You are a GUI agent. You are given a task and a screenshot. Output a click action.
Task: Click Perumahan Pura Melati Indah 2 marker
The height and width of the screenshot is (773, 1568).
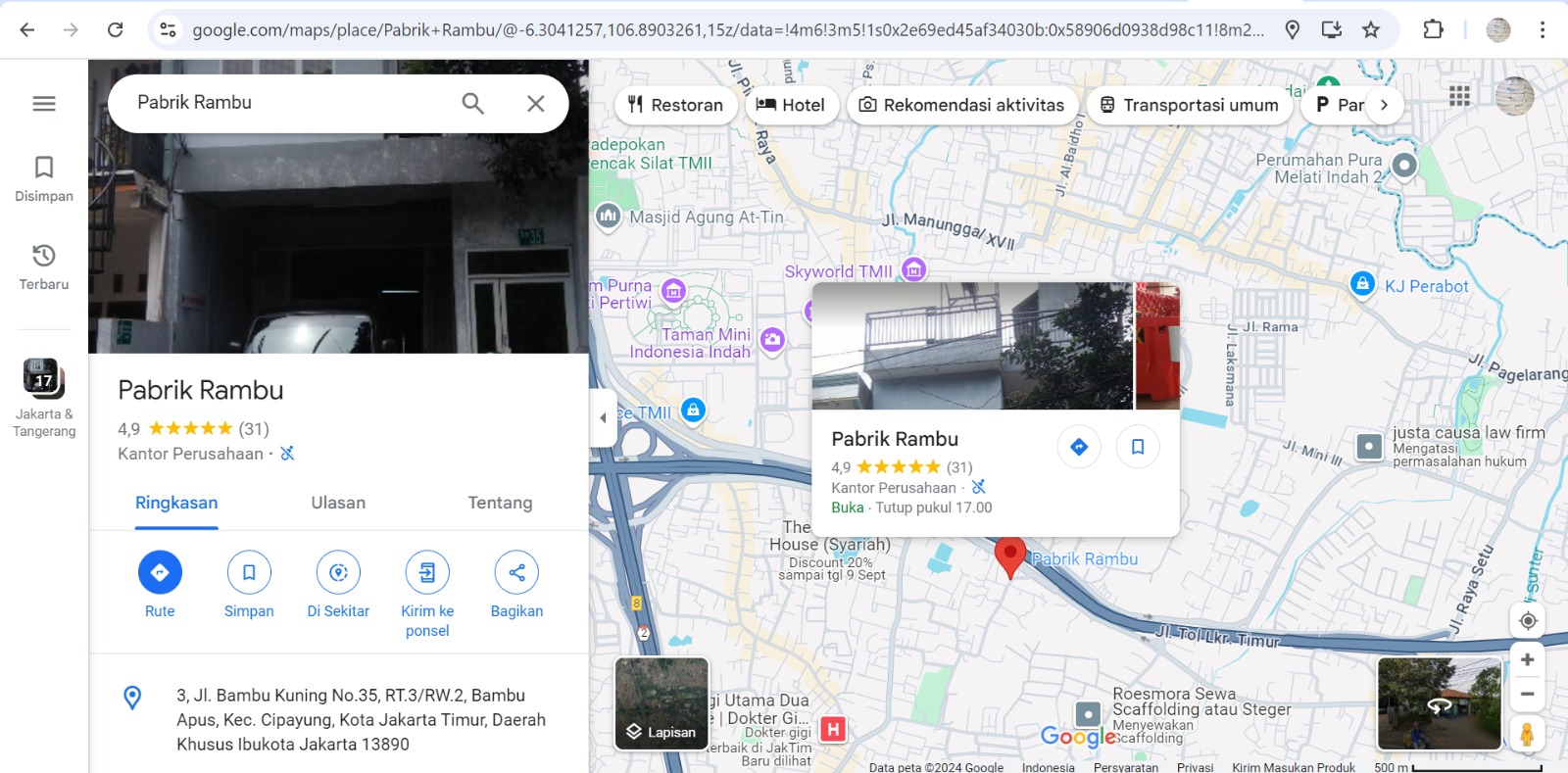pos(1404,165)
